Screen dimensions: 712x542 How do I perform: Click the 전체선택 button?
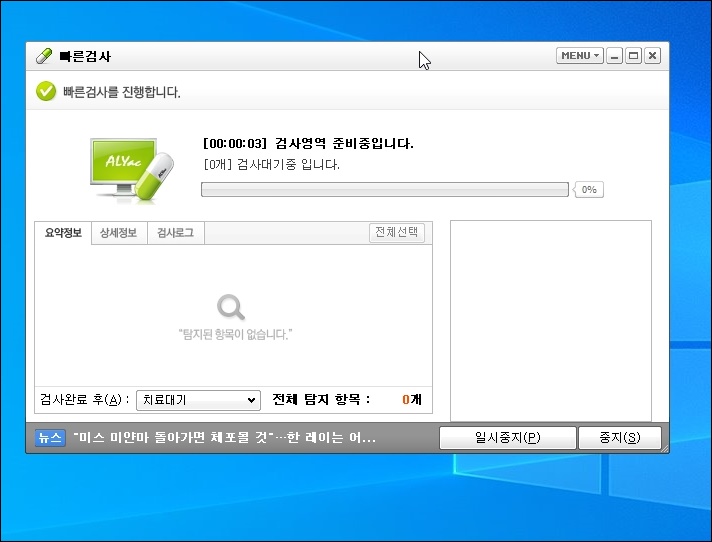pos(397,232)
